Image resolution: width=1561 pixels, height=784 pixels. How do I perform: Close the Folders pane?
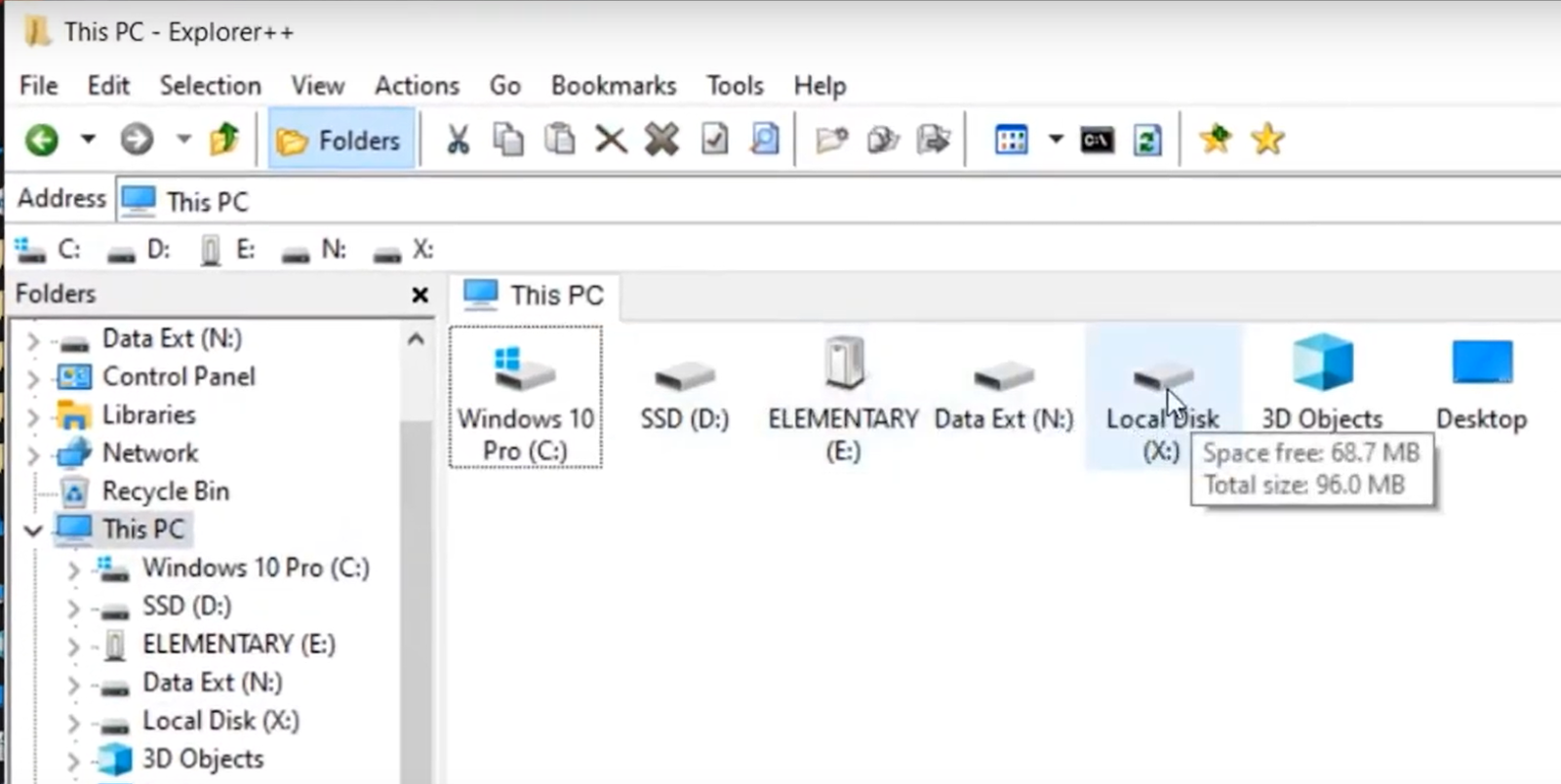420,294
